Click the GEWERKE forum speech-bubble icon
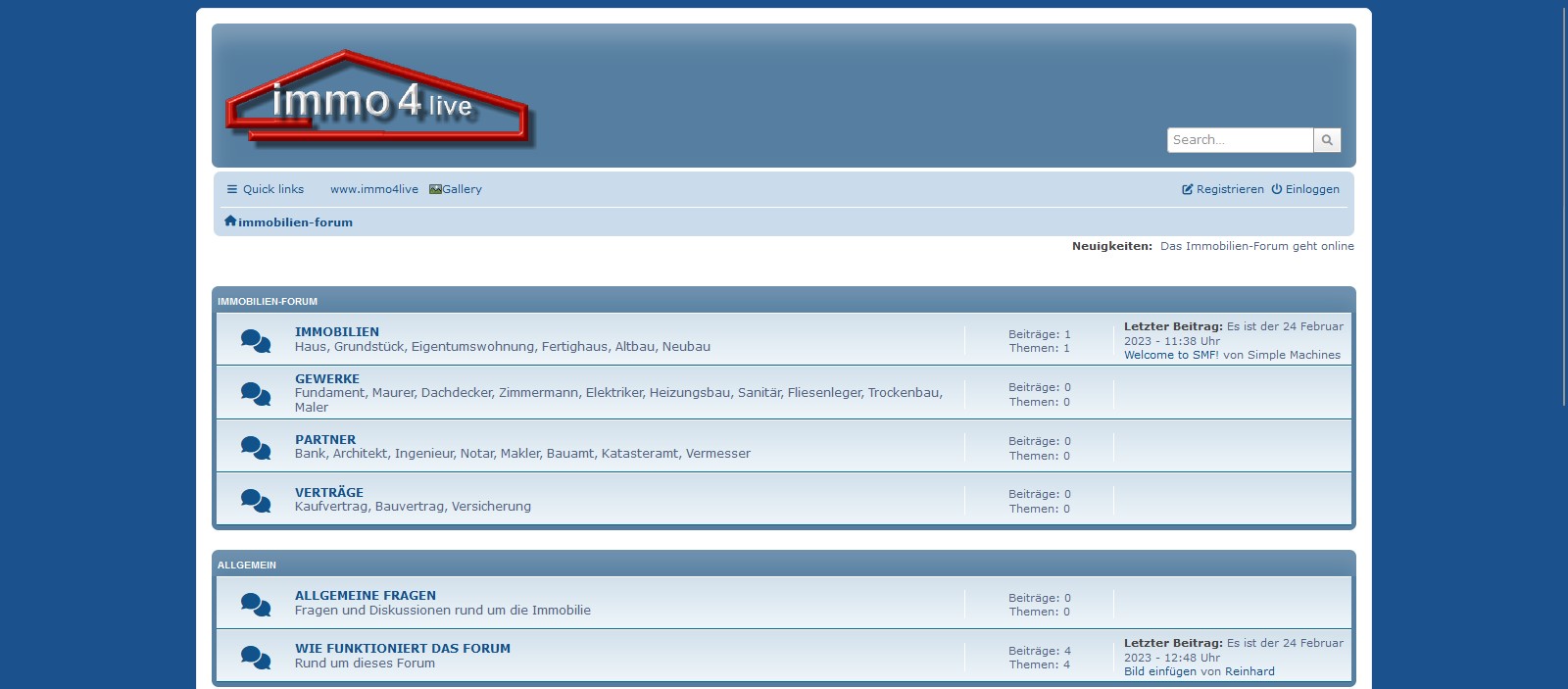Image resolution: width=1568 pixels, height=689 pixels. (256, 394)
